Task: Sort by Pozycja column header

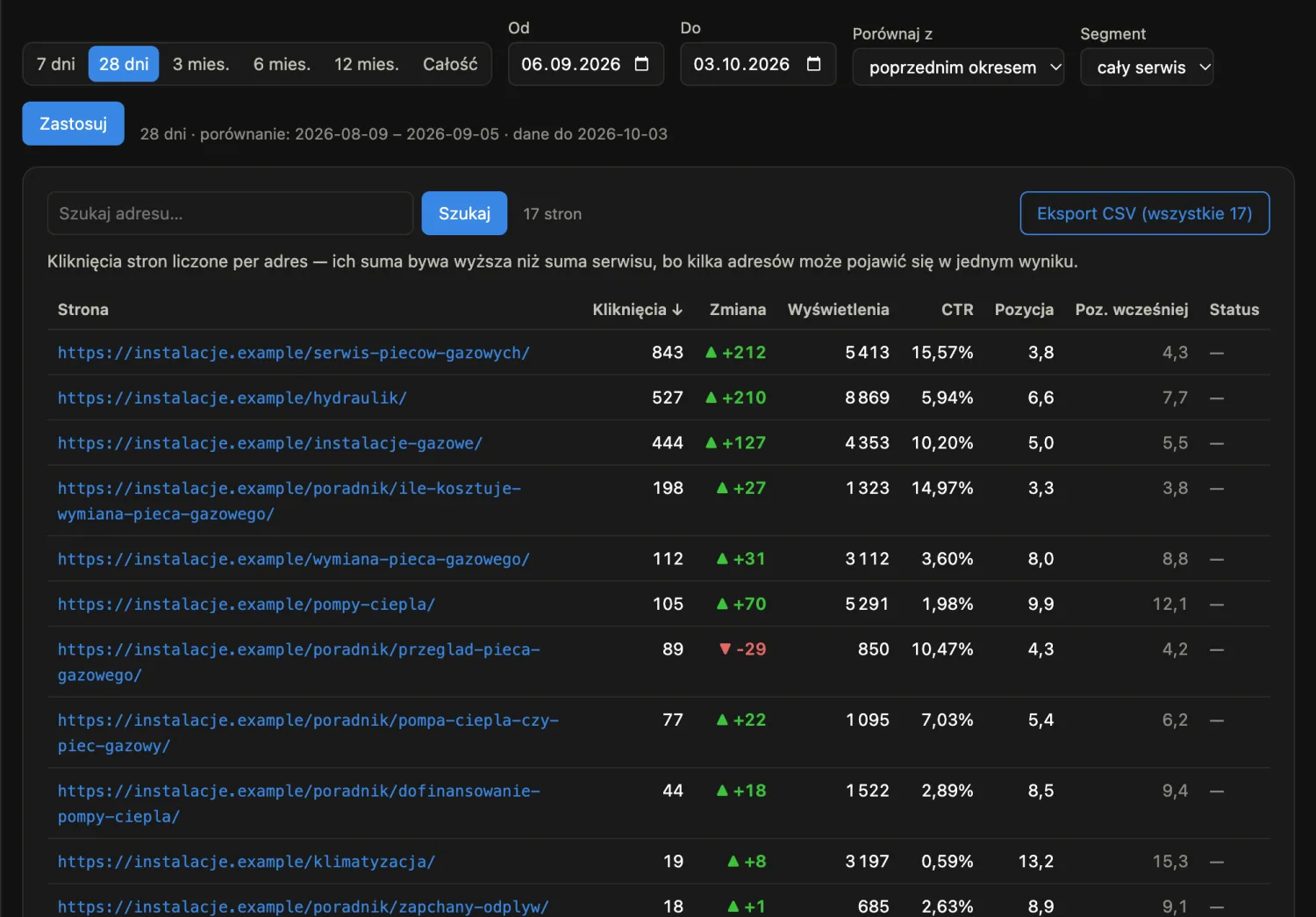Action: pos(1024,310)
